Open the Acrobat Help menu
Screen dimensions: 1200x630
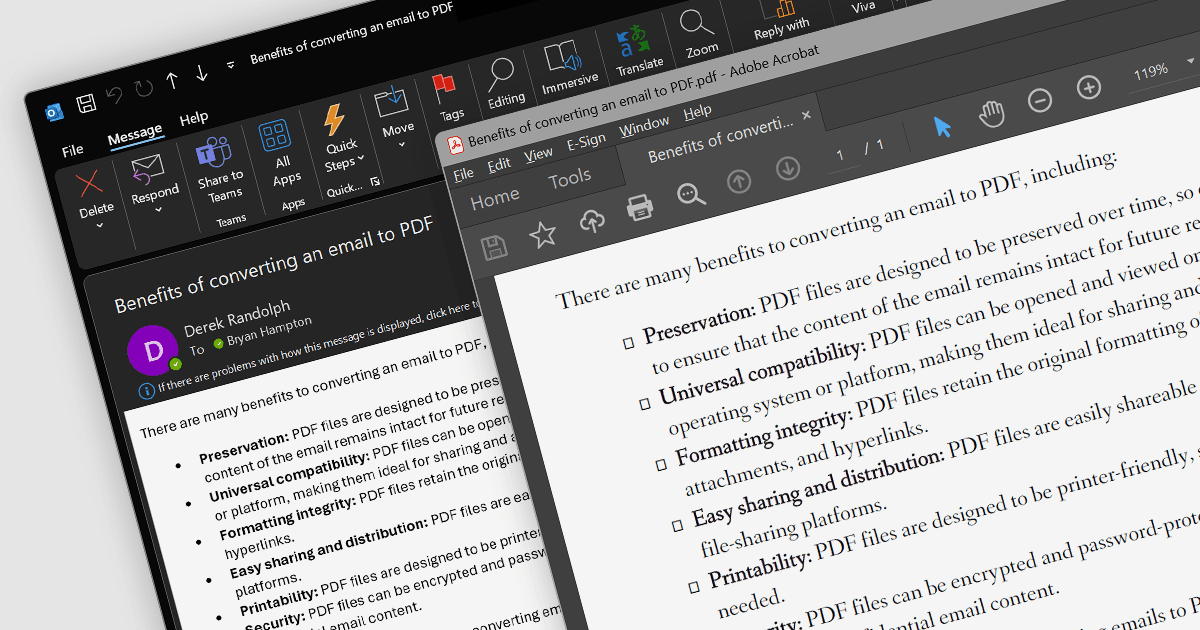coord(697,112)
